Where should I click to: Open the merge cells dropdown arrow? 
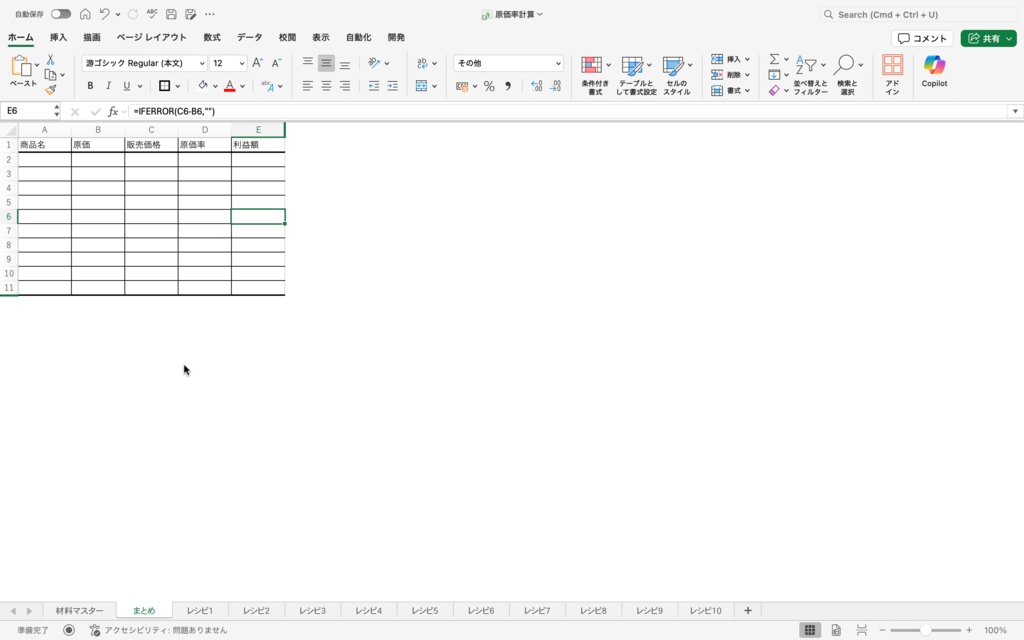[x=434, y=86]
